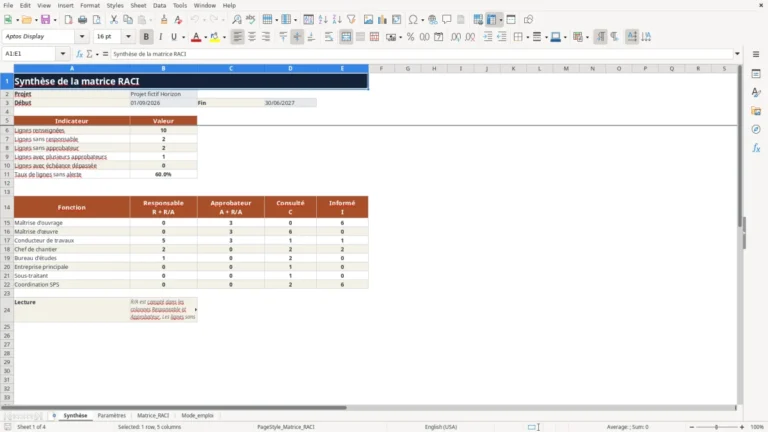Click English (USA) language in status bar
Screen dimensions: 768x432
point(441,427)
